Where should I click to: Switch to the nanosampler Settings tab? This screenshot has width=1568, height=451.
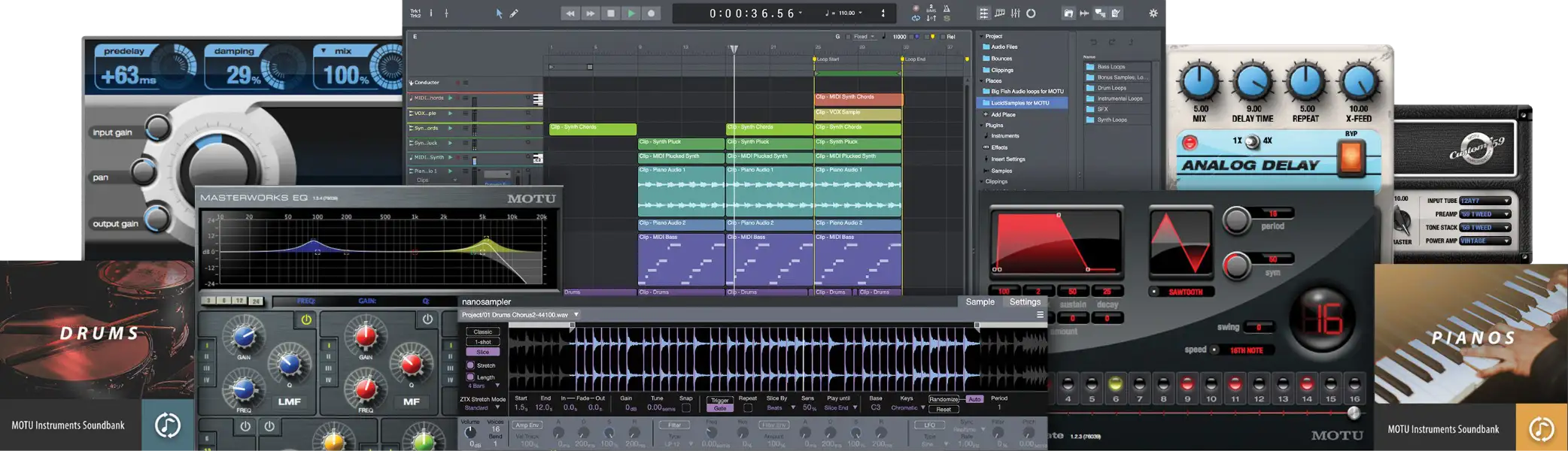[1025, 301]
